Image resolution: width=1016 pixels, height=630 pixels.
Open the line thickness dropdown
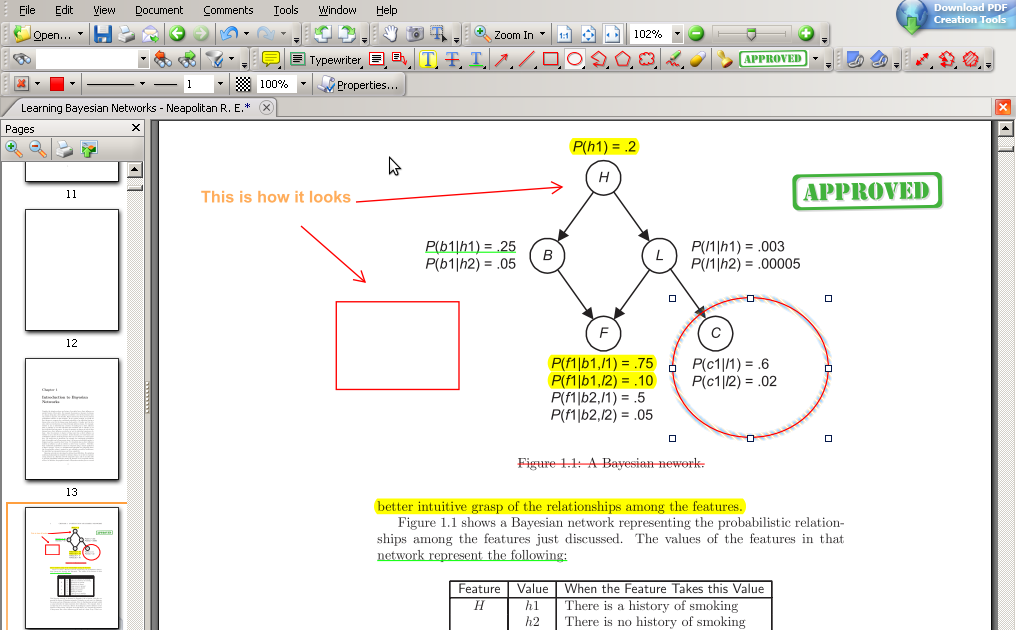click(x=220, y=84)
